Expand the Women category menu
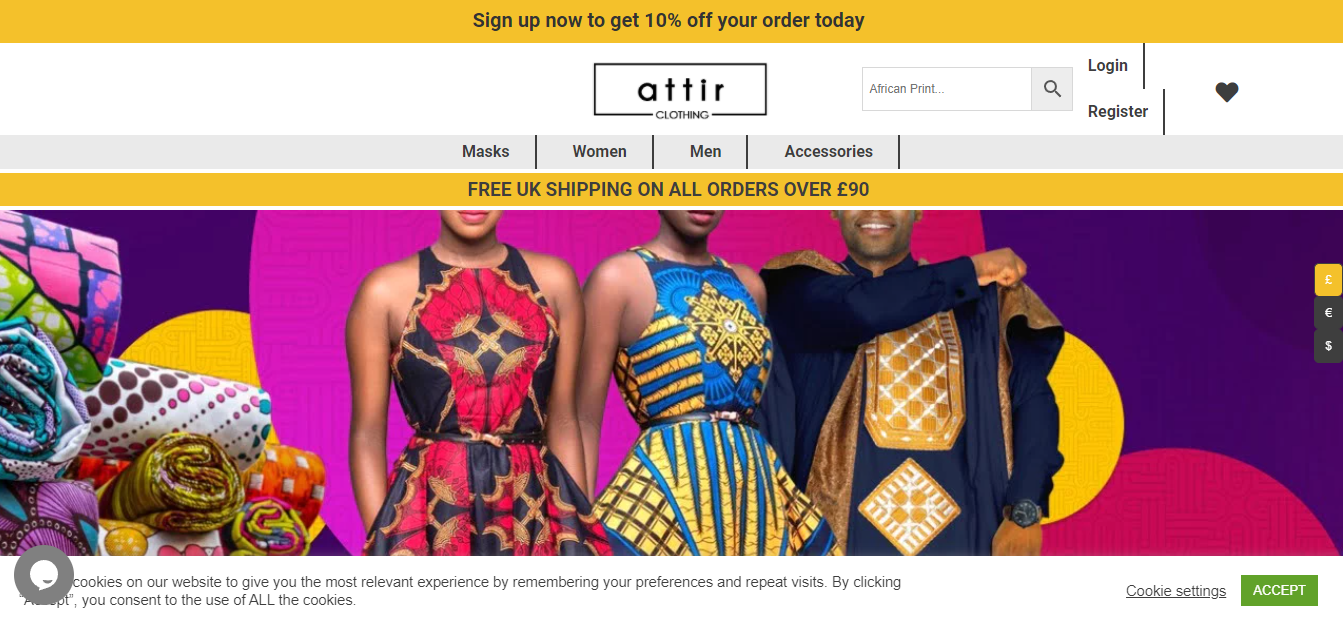This screenshot has height=623, width=1343. [599, 152]
